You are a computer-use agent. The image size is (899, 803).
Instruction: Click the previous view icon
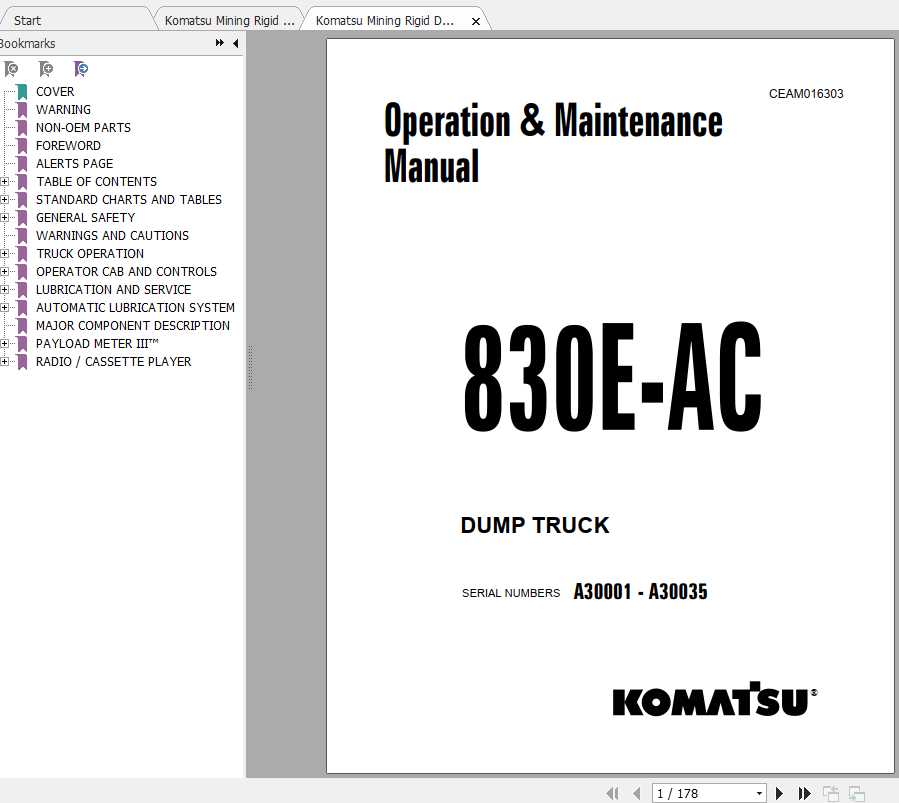(x=831, y=793)
